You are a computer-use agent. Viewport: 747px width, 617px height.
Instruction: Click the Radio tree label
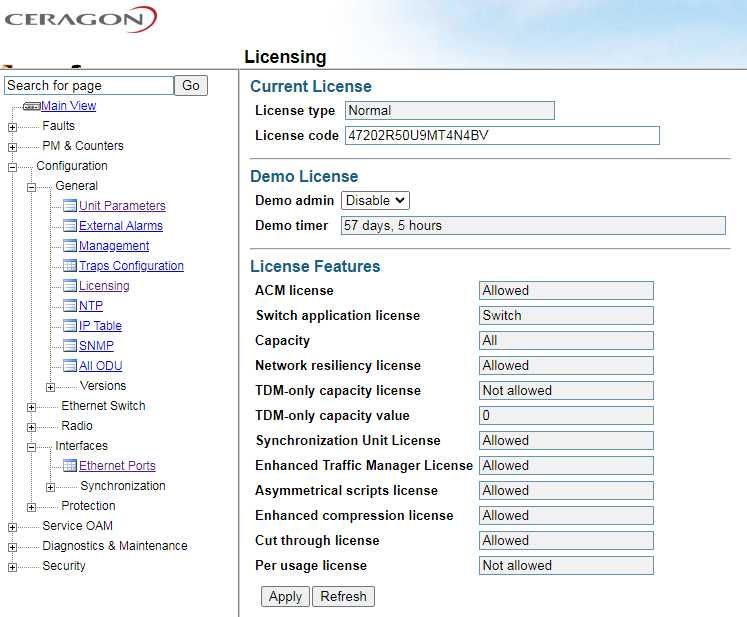coord(77,426)
